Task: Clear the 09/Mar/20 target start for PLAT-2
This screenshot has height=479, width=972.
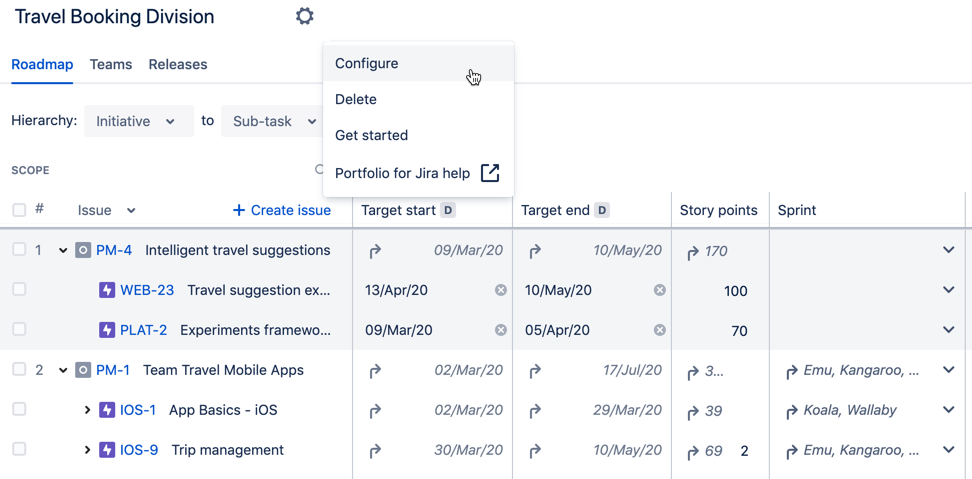Action: click(x=500, y=330)
